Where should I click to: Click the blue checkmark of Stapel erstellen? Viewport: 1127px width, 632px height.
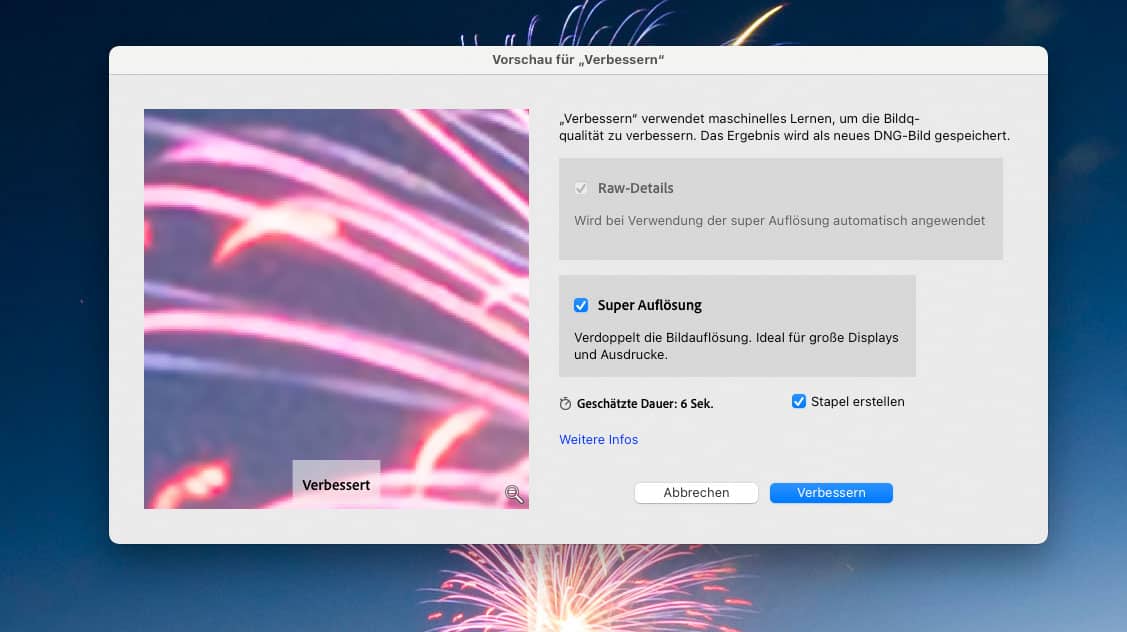click(x=798, y=401)
